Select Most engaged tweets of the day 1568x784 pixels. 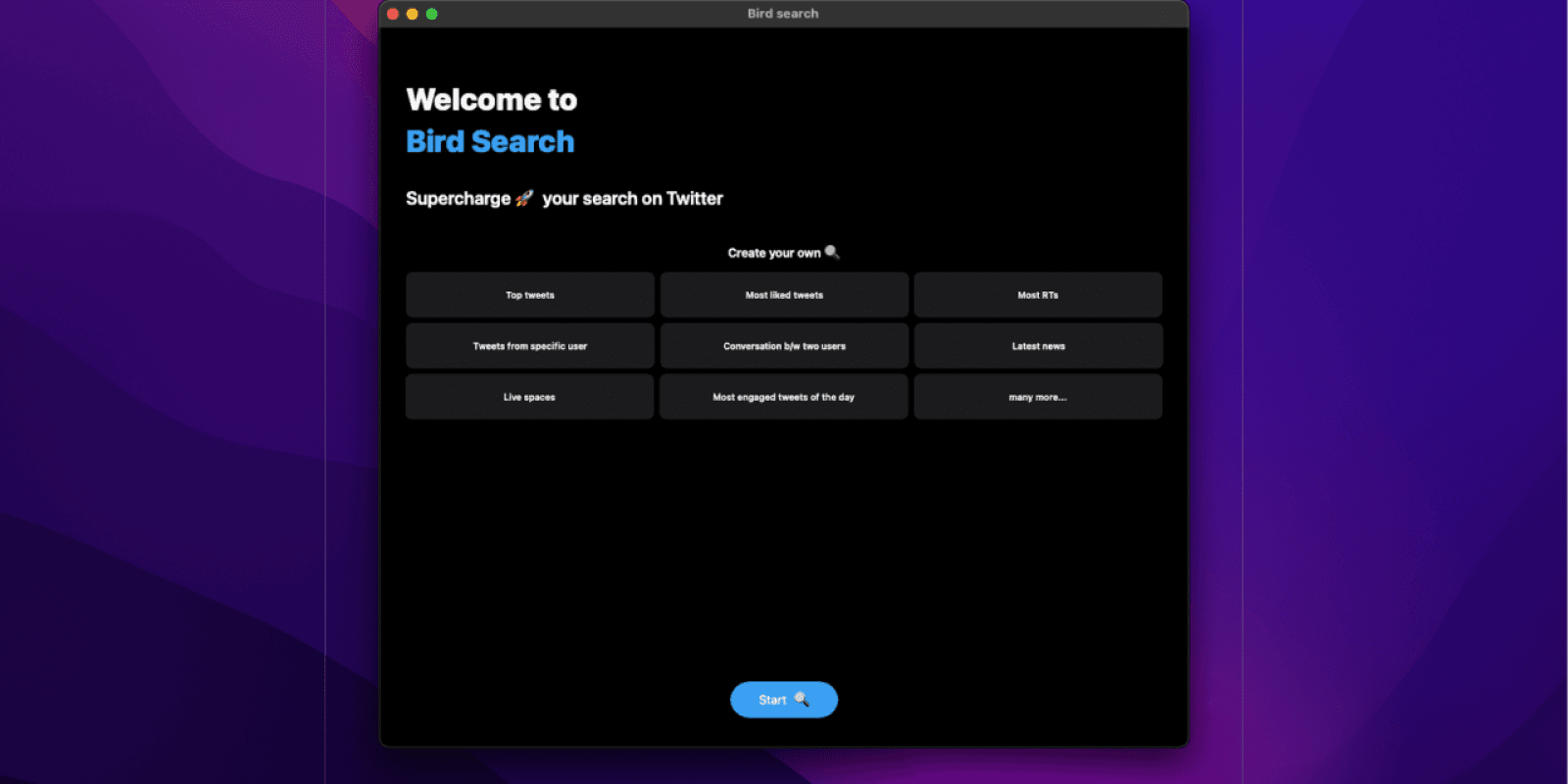pyautogui.click(x=784, y=397)
